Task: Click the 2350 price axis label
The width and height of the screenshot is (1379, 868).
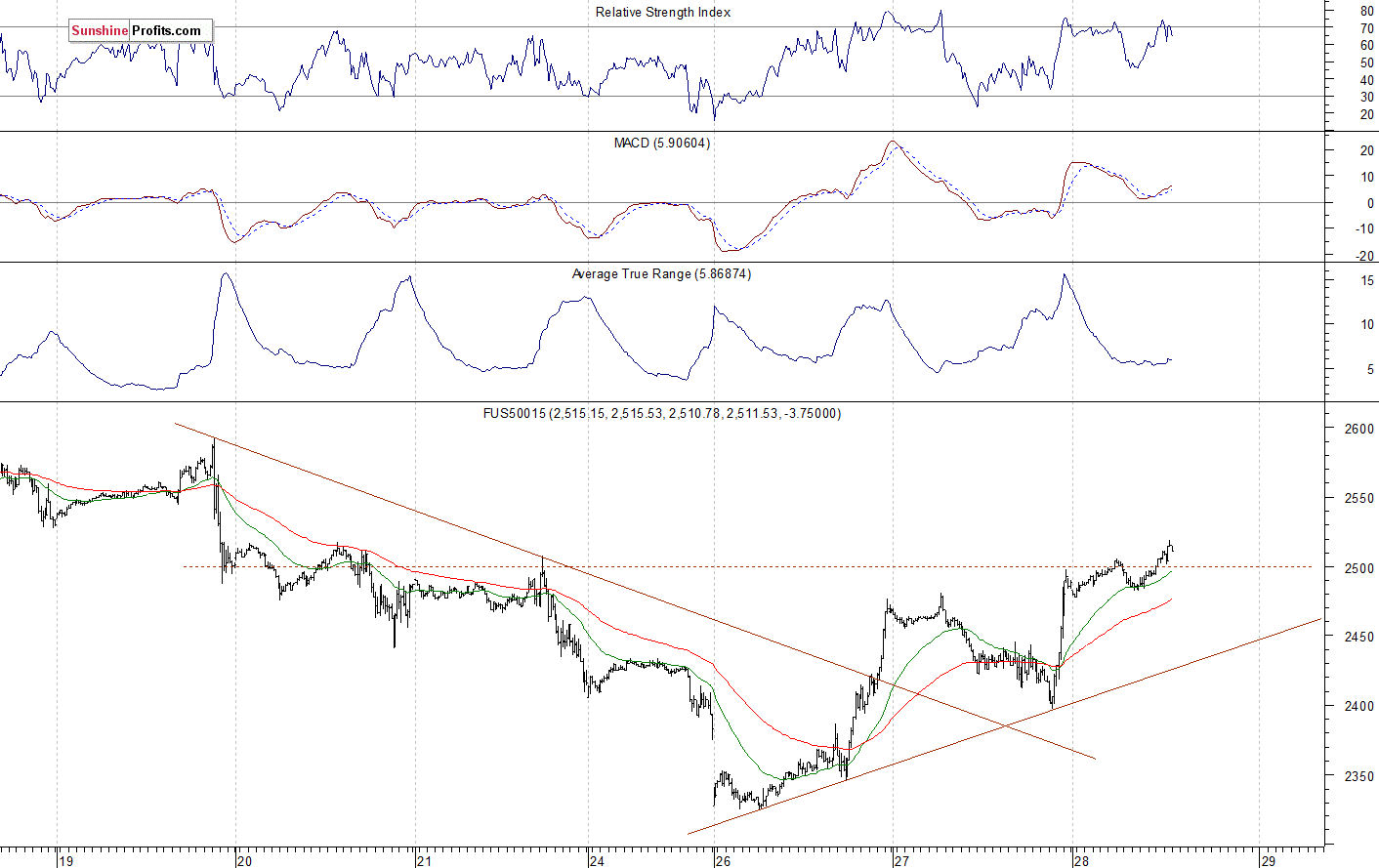Action: click(x=1359, y=776)
